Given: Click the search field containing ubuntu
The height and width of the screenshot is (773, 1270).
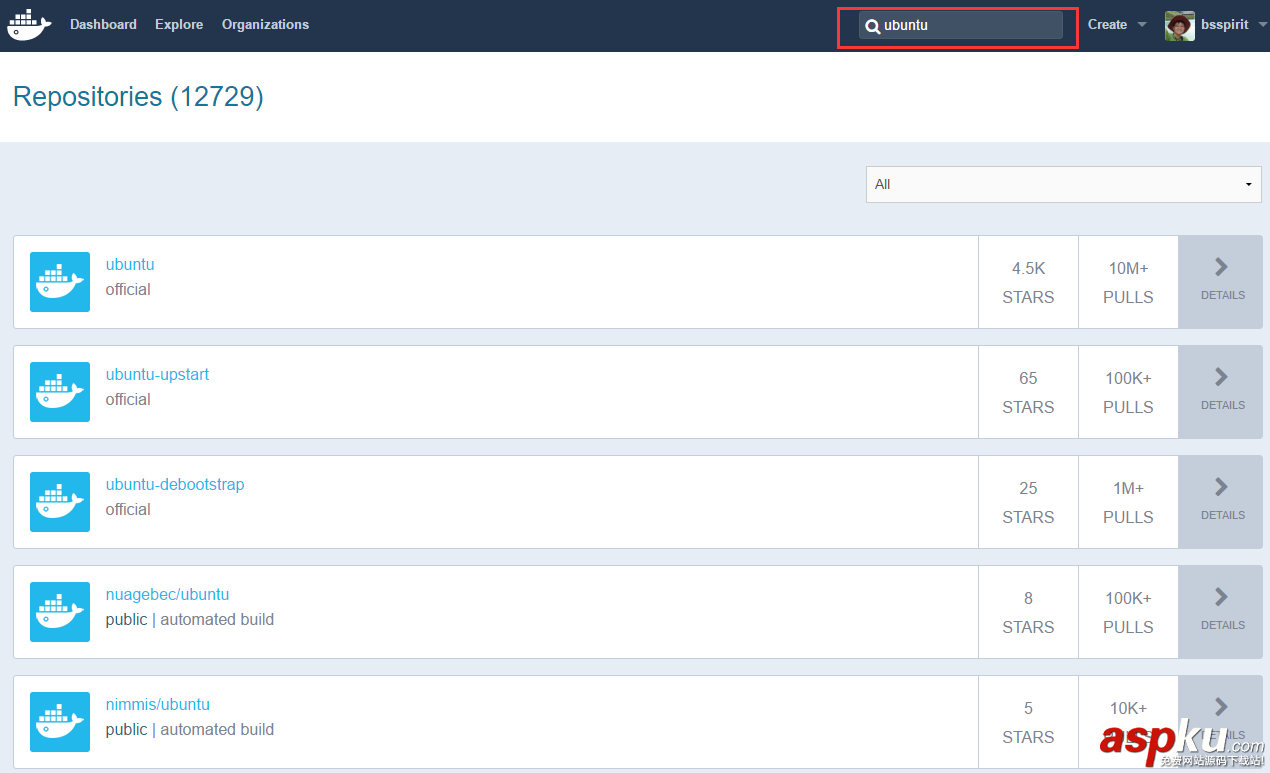Looking at the screenshot, I should tap(960, 26).
